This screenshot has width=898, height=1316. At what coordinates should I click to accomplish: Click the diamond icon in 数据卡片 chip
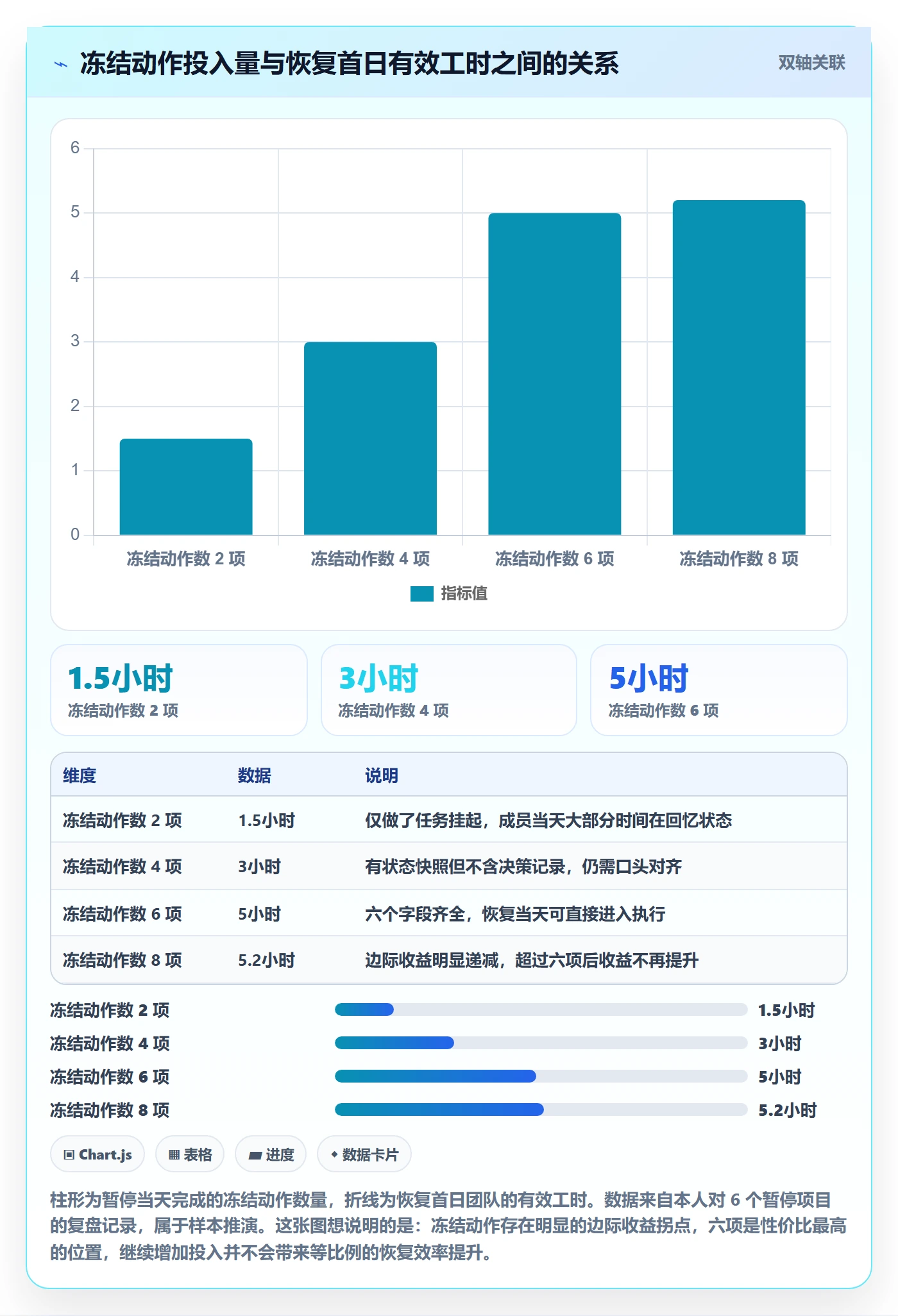point(334,1154)
